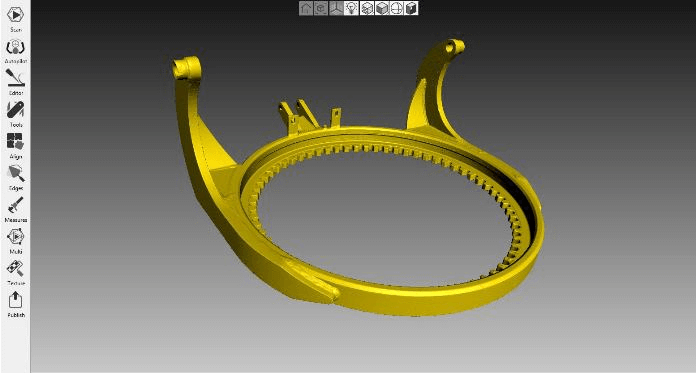Click the Publish export icon
The image size is (696, 373).
[15, 300]
